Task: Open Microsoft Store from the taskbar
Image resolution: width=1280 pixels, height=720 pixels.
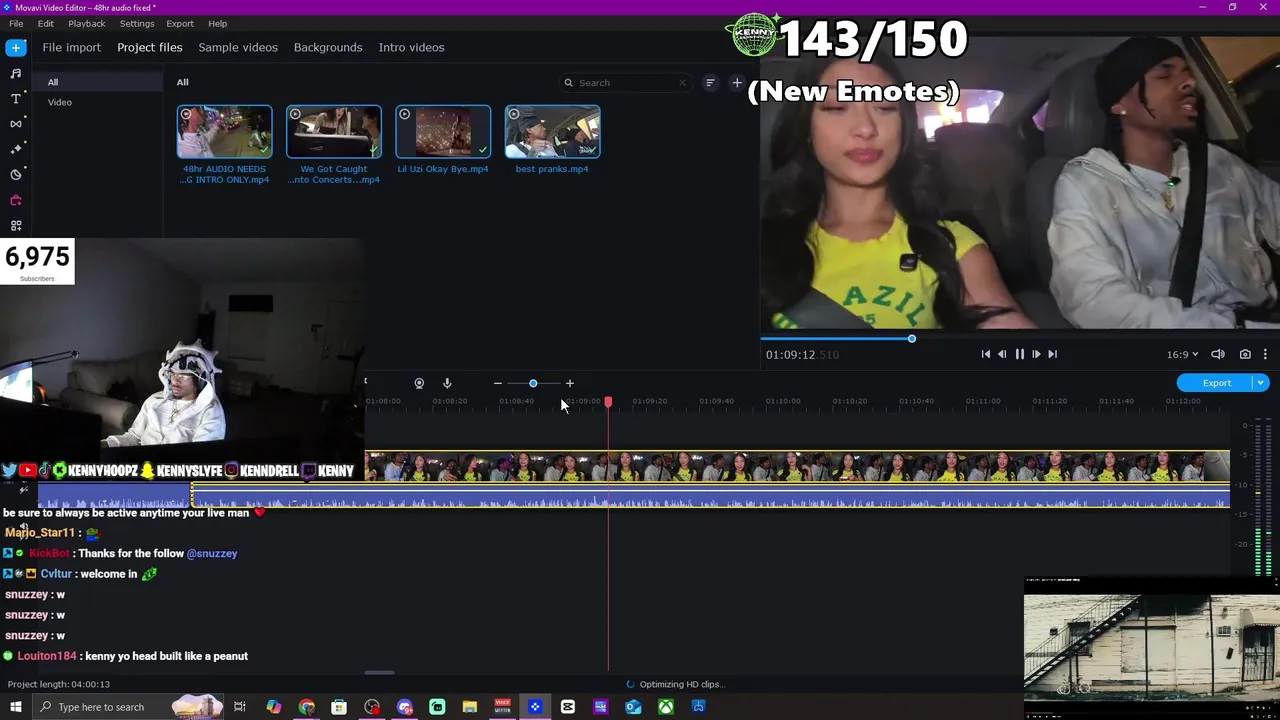Action: (x=339, y=707)
